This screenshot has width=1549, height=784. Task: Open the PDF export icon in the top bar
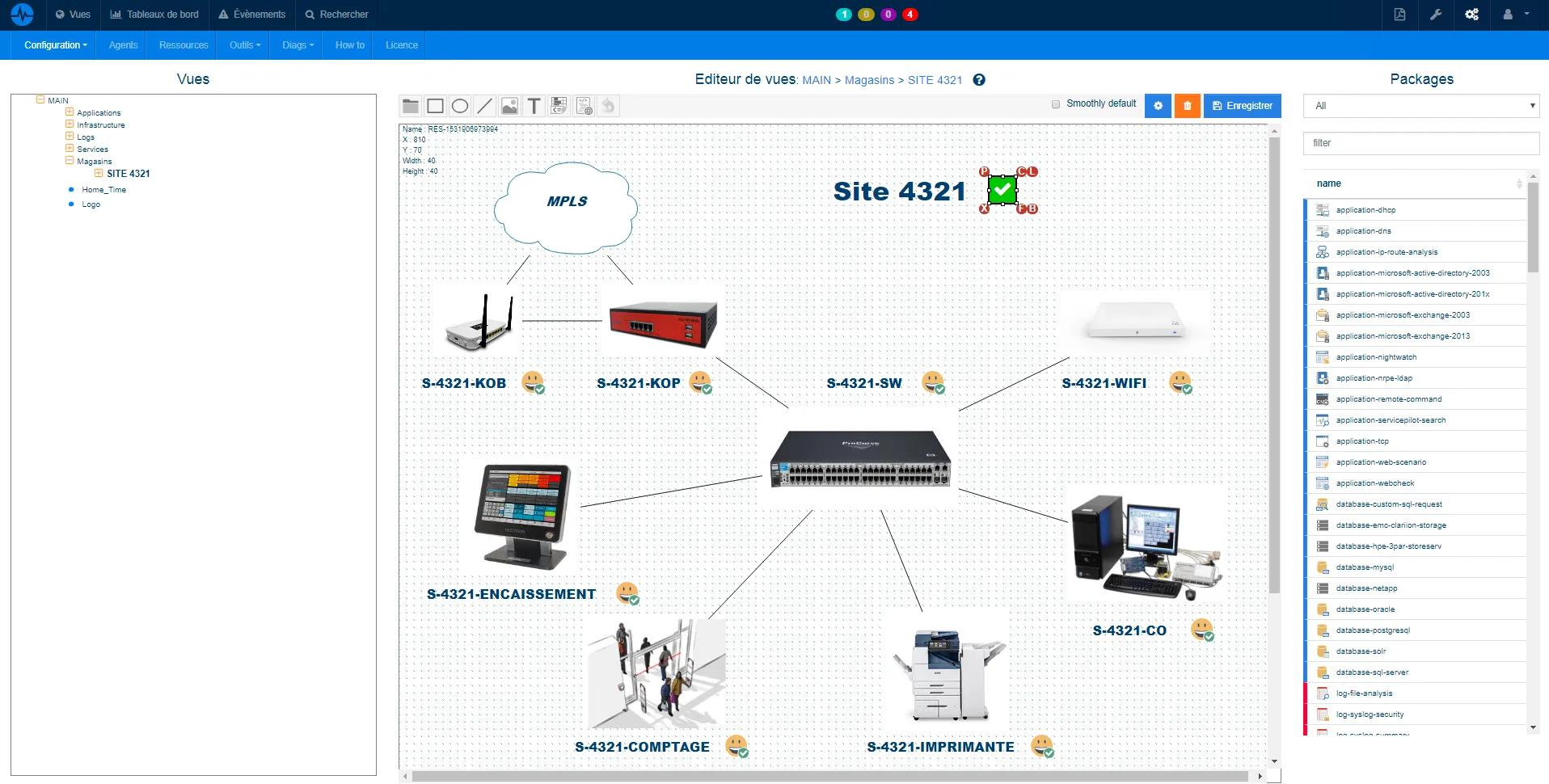click(x=1400, y=15)
